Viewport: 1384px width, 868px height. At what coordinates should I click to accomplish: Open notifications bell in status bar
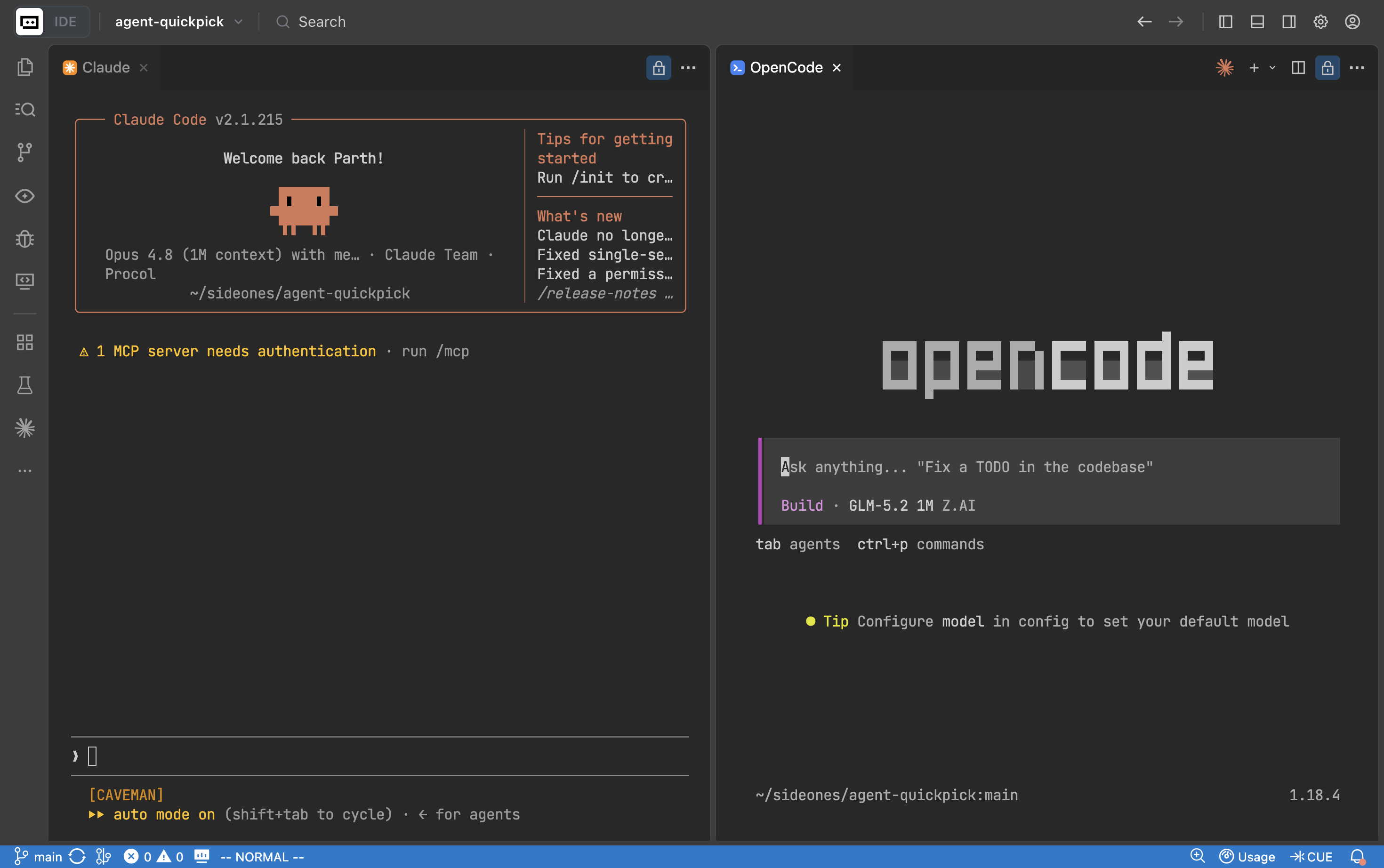tap(1358, 857)
